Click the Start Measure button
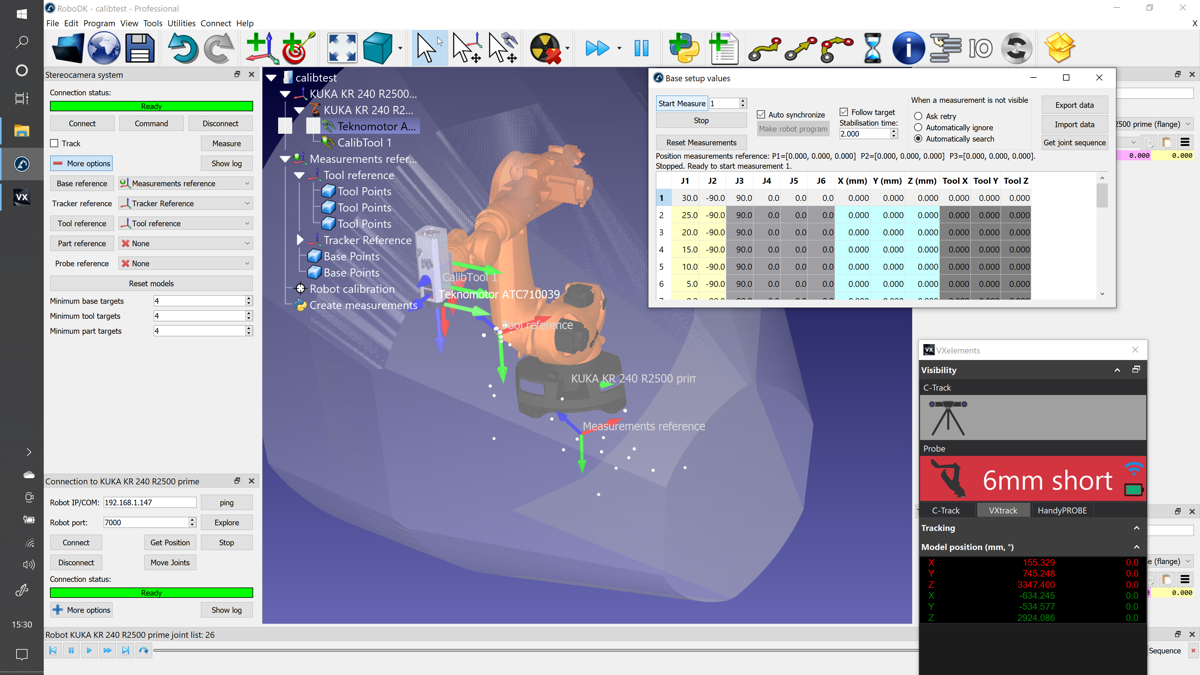 pyautogui.click(x=681, y=103)
